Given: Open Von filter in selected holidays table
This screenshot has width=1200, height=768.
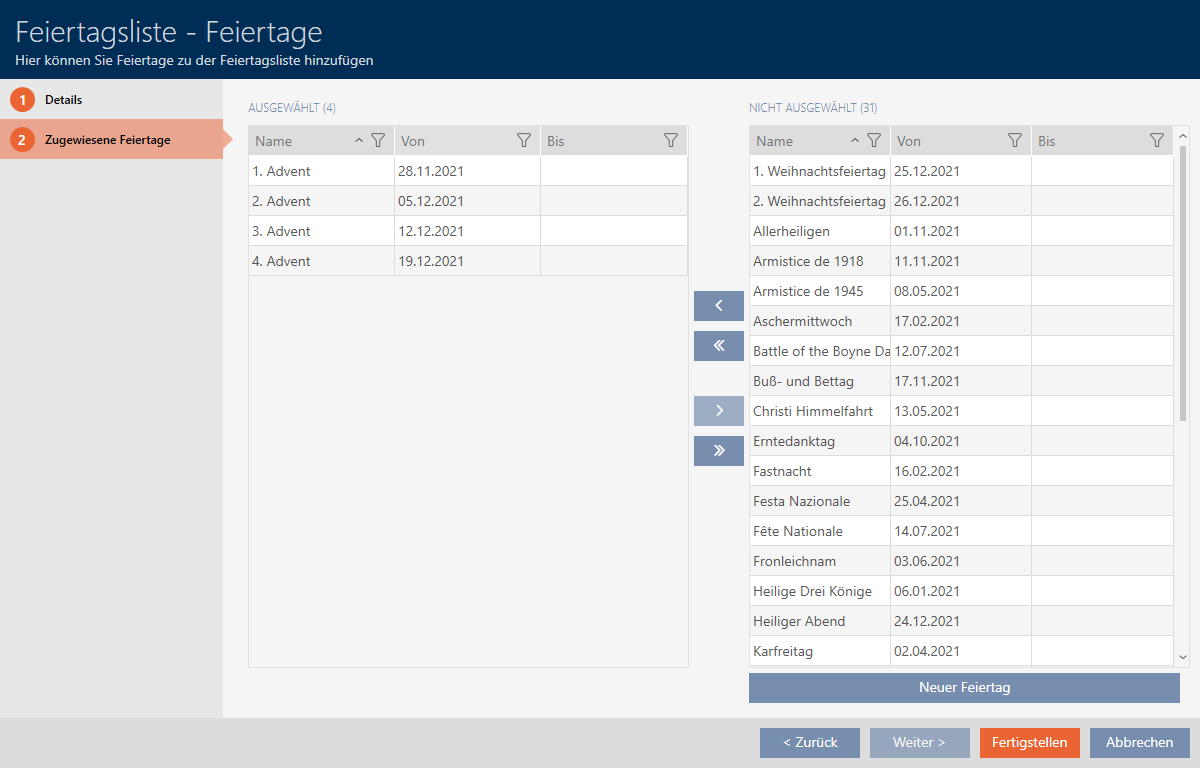Looking at the screenshot, I should 523,141.
